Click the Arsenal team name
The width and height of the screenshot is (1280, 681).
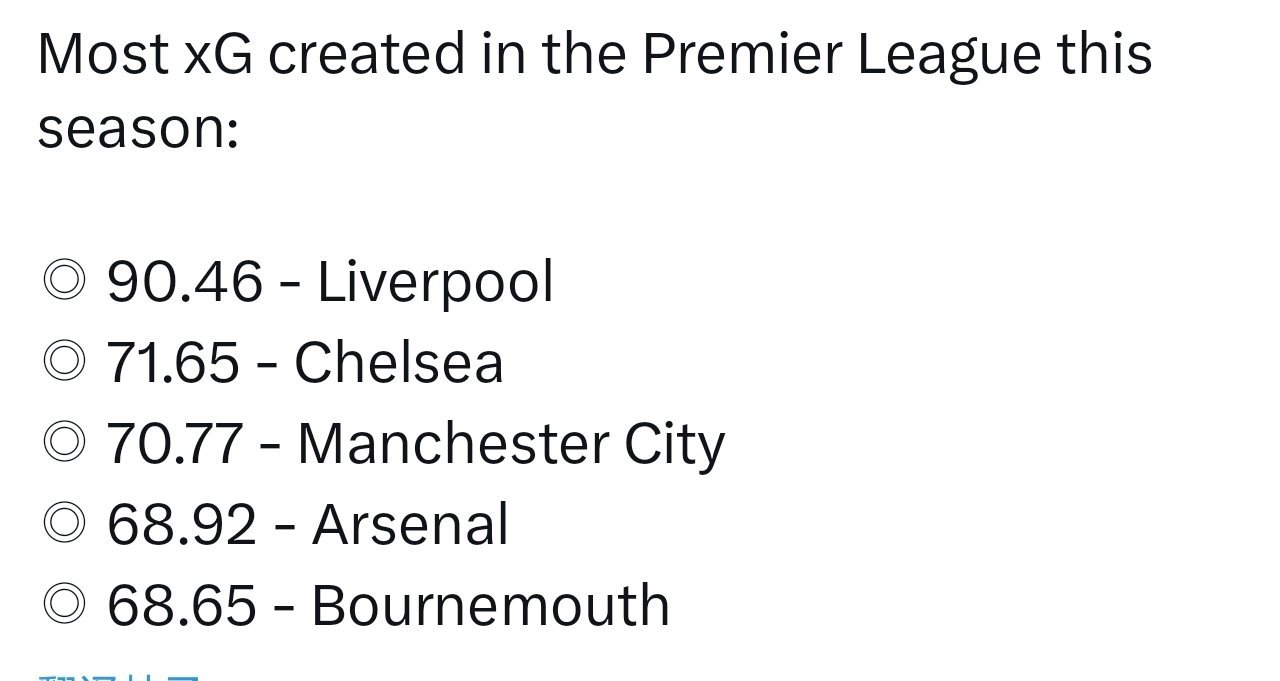[410, 524]
